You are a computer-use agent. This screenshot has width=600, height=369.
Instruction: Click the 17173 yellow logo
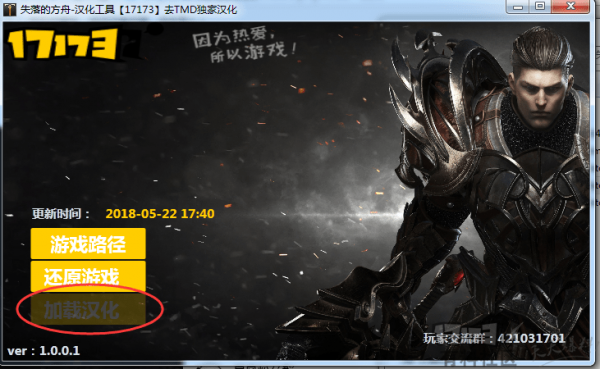(63, 44)
